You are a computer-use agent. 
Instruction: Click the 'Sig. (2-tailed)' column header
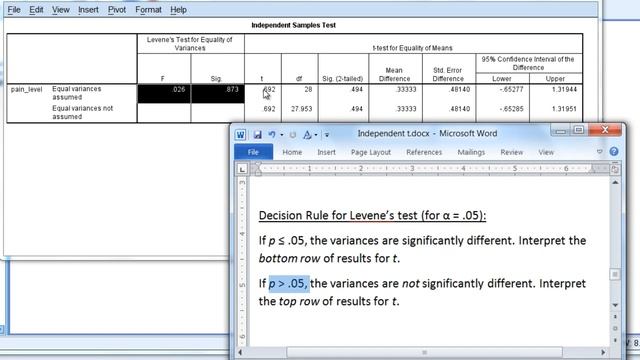click(x=343, y=79)
